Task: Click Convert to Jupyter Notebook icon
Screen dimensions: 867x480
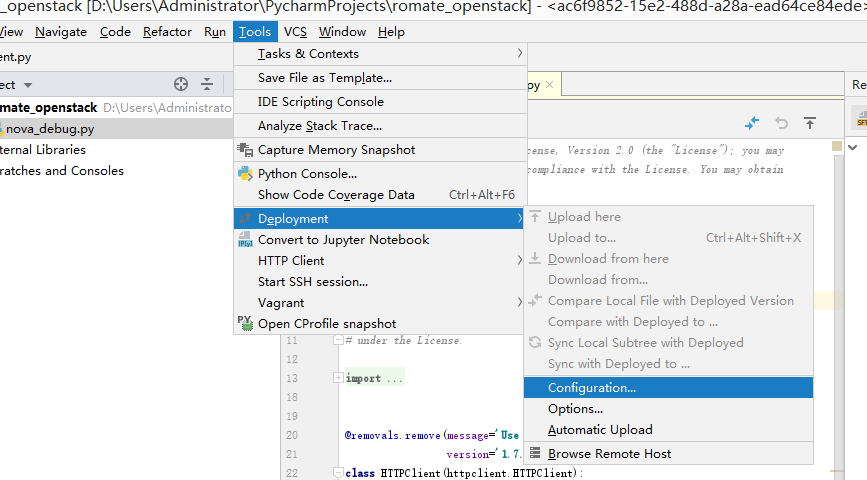Action: coord(245,239)
